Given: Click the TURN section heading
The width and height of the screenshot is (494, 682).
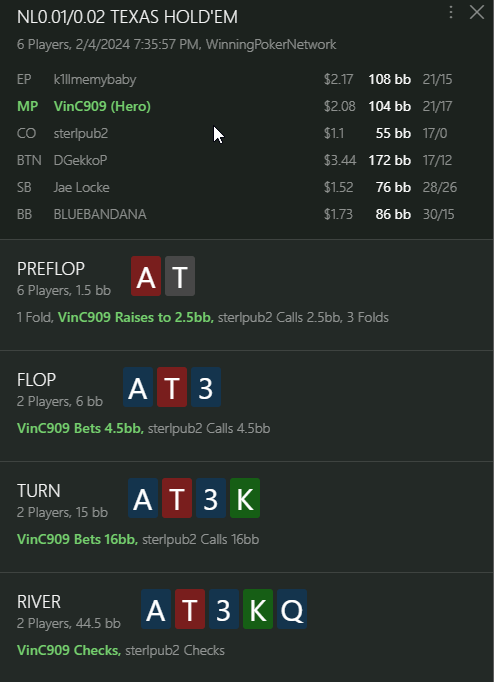Looking at the screenshot, I should click(39, 491).
